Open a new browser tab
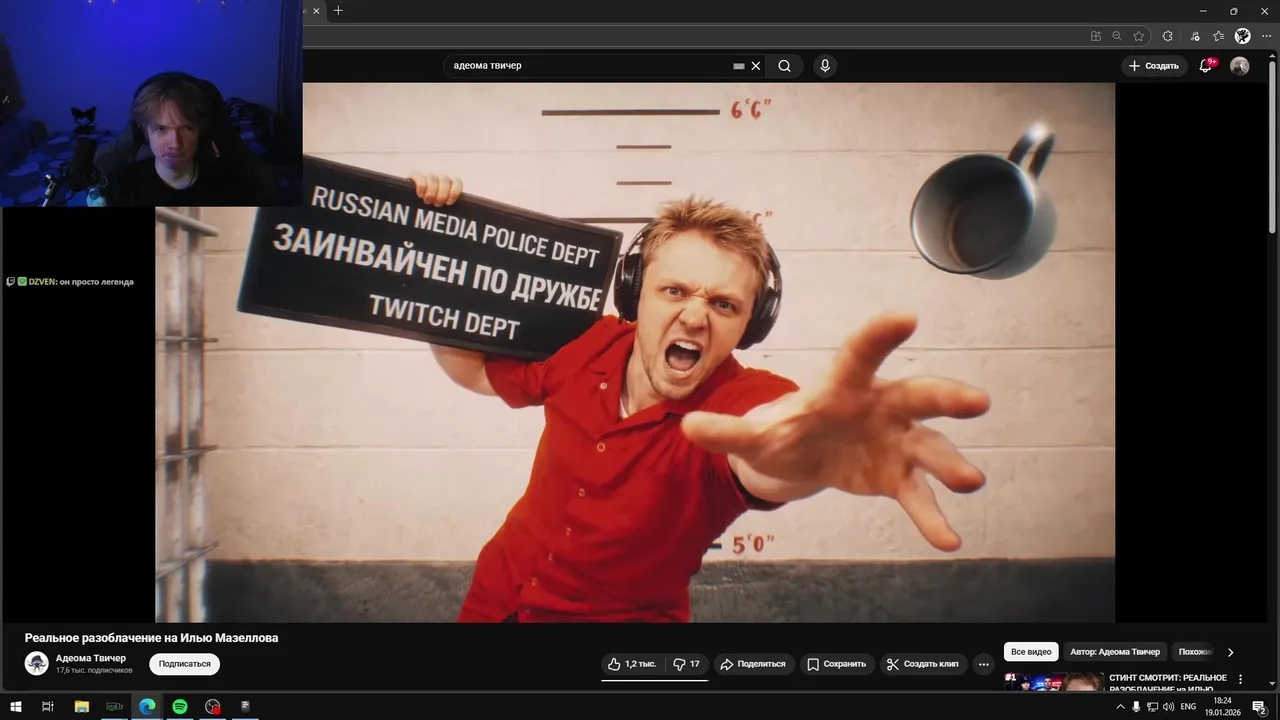The height and width of the screenshot is (720, 1280). 338,11
